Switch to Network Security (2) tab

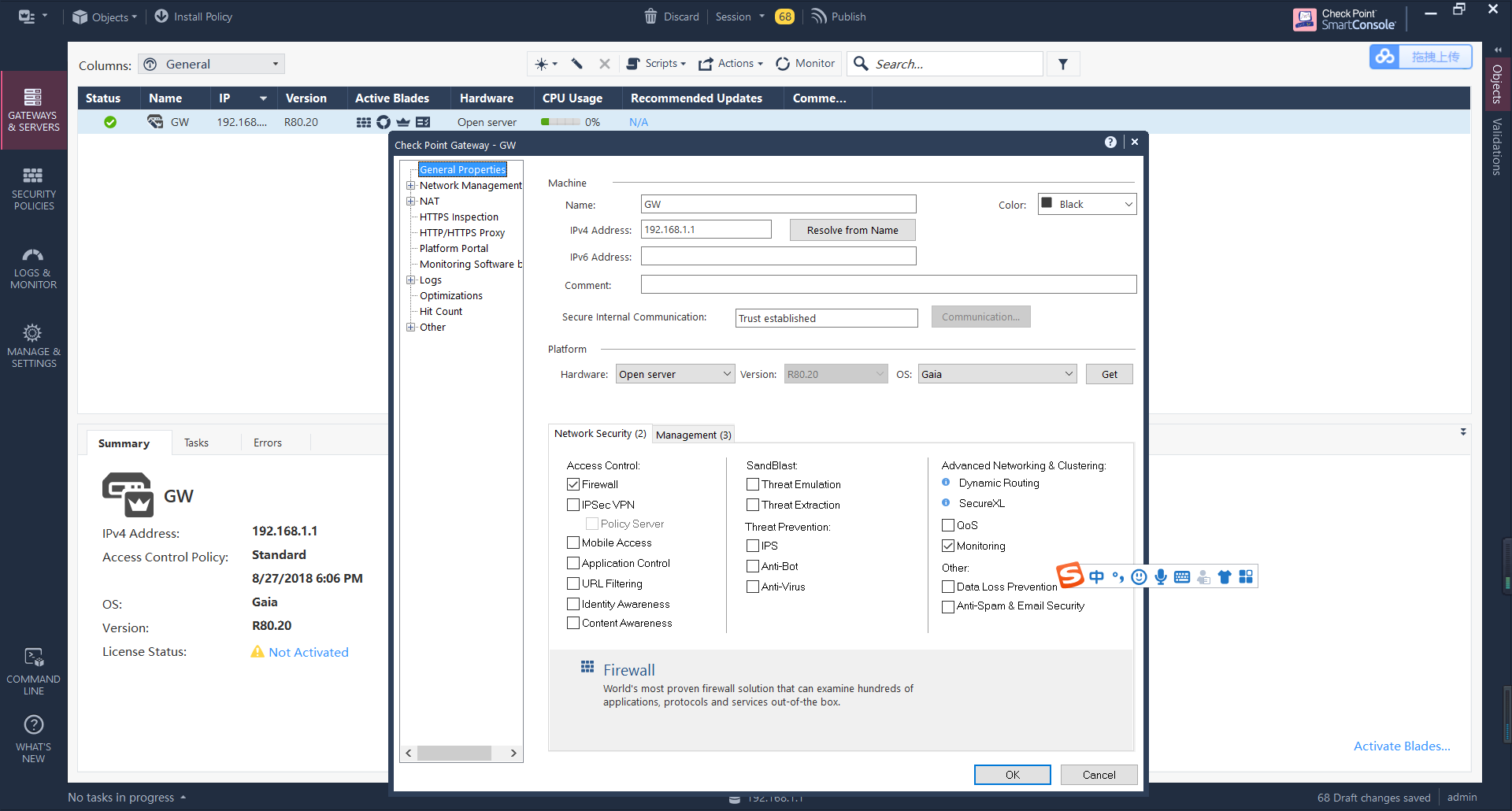[600, 434]
